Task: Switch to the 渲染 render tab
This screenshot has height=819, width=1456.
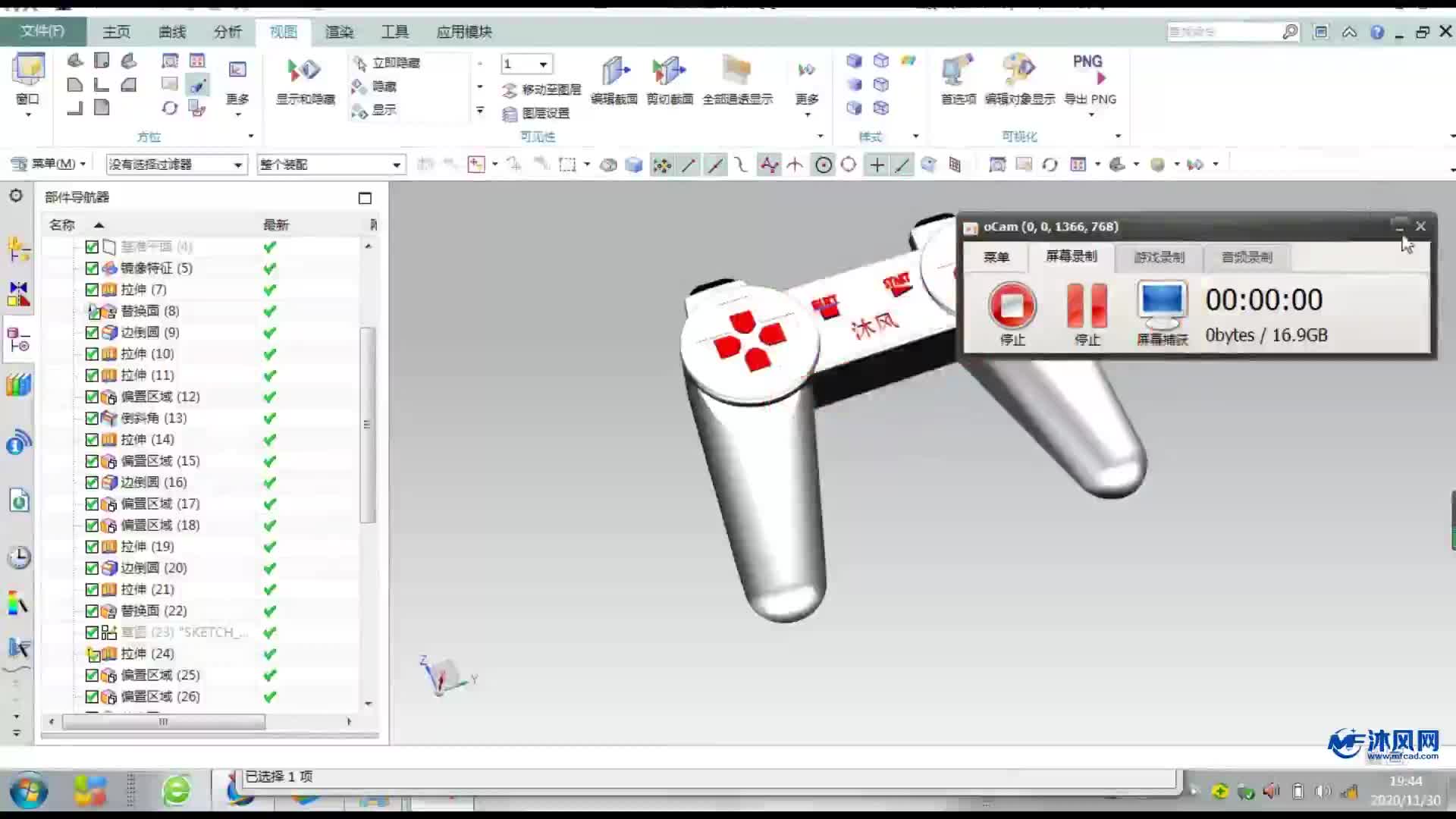Action: 339,32
